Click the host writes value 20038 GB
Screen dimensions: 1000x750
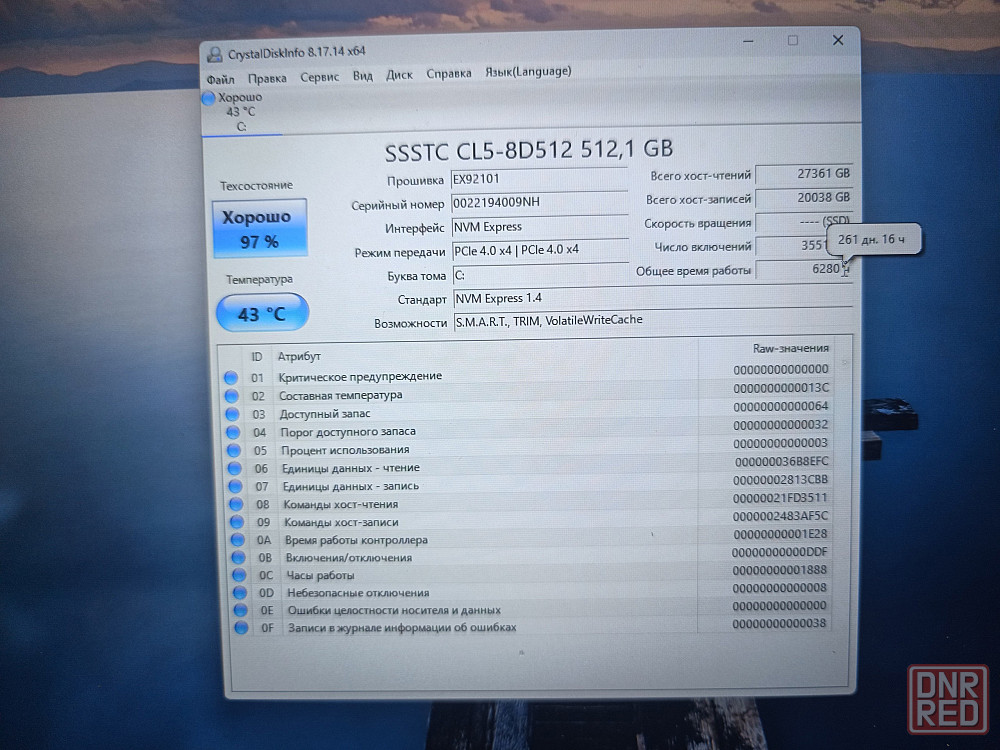tap(804, 198)
